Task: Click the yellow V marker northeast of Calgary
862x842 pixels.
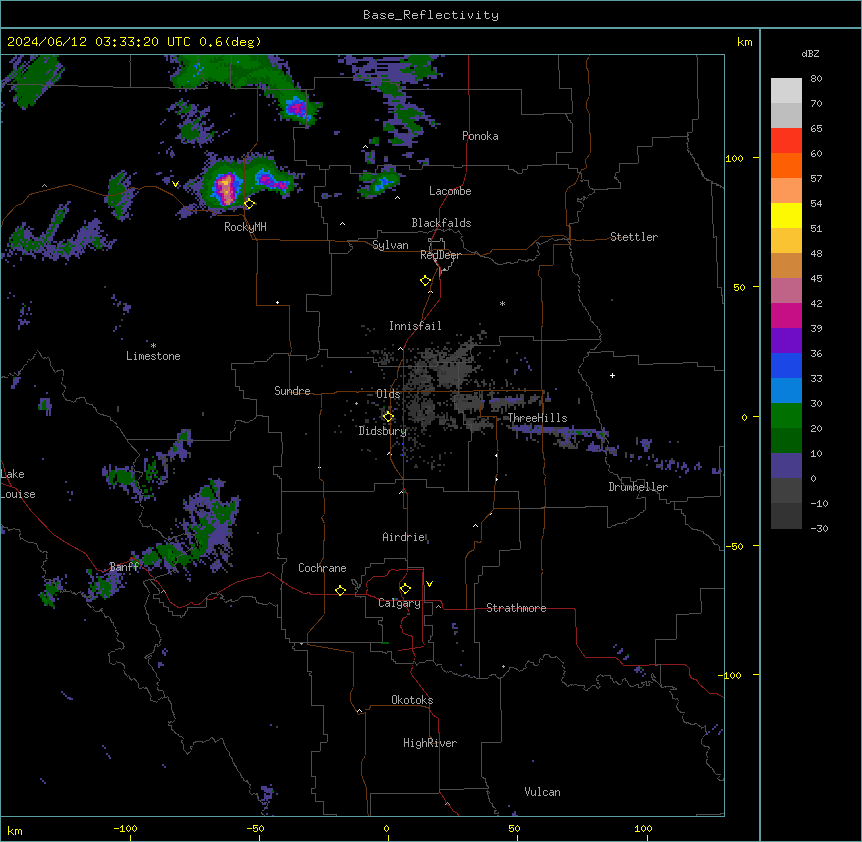Action: (x=429, y=584)
